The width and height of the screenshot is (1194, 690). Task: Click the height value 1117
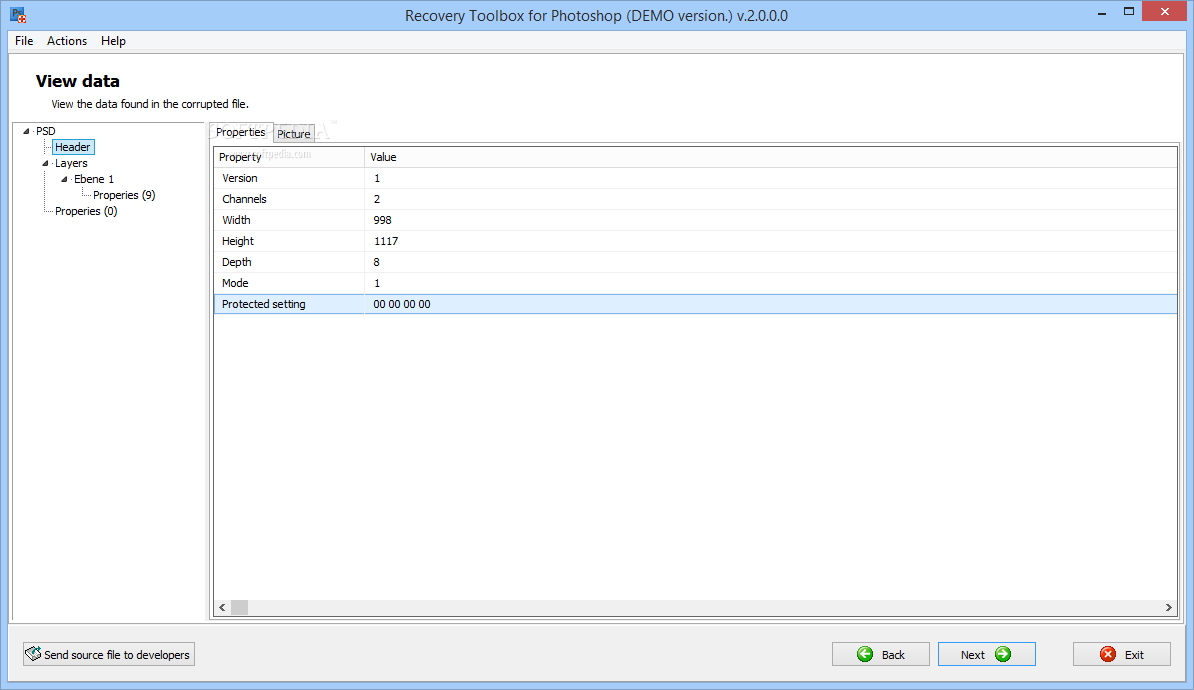386,241
